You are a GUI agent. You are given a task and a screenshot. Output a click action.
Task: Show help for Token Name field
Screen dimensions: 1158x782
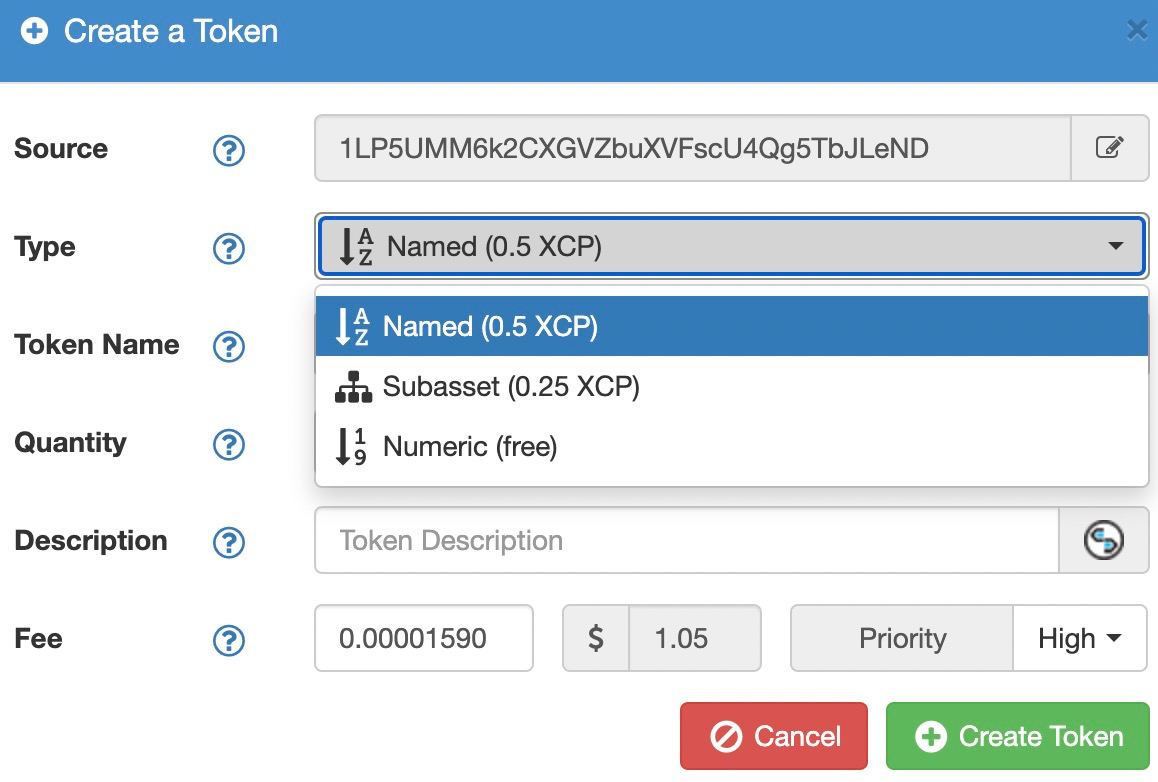[229, 346]
